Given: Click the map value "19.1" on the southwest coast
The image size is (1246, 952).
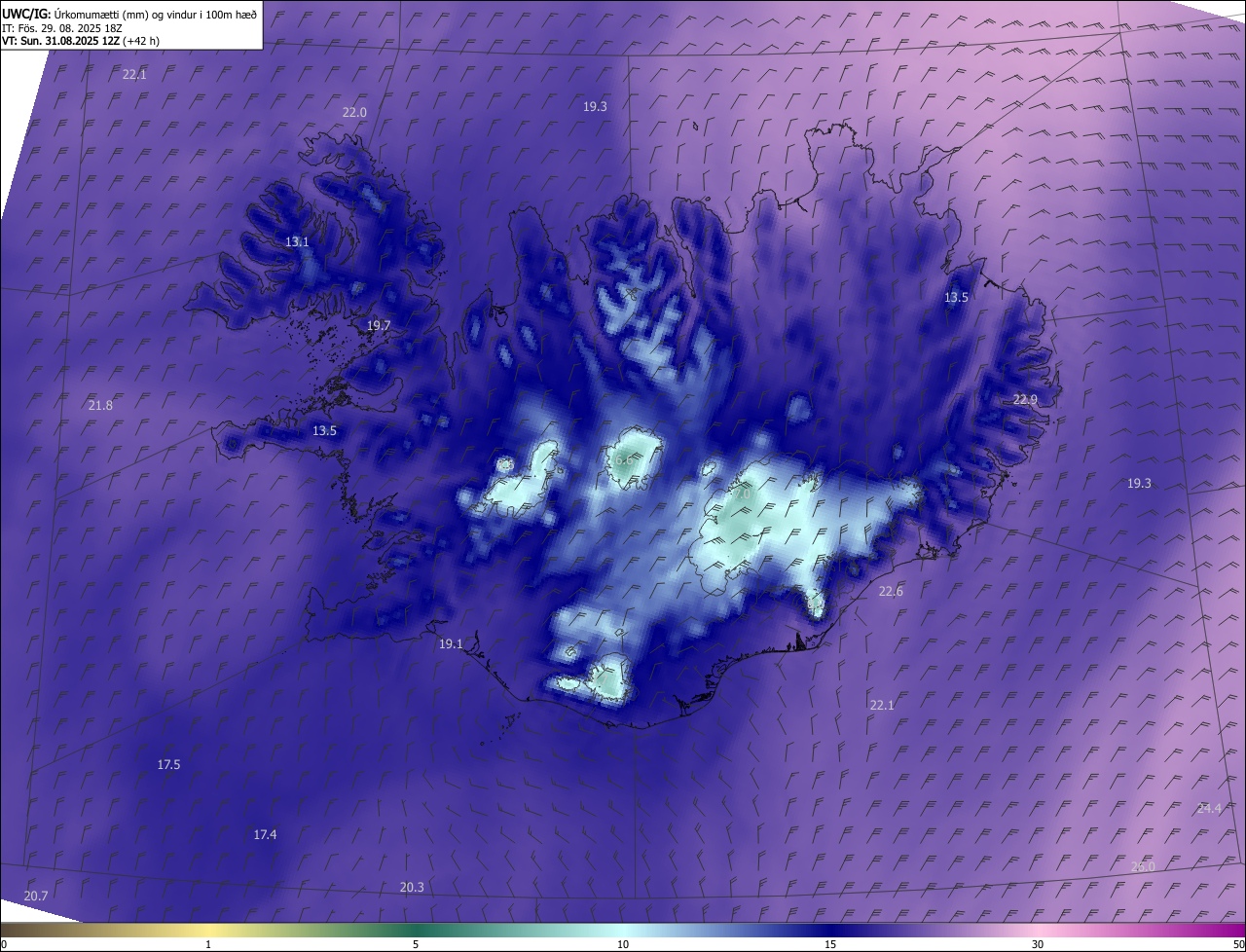Looking at the screenshot, I should tap(451, 644).
